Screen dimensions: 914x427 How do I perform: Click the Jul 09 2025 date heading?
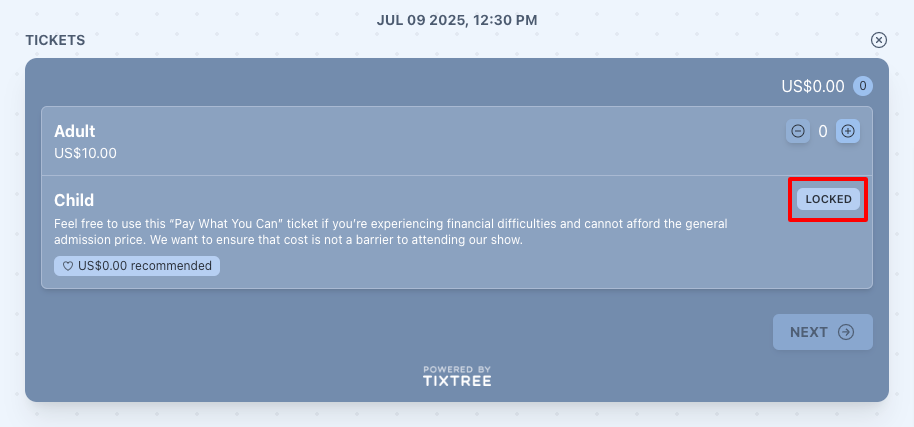coord(457,20)
